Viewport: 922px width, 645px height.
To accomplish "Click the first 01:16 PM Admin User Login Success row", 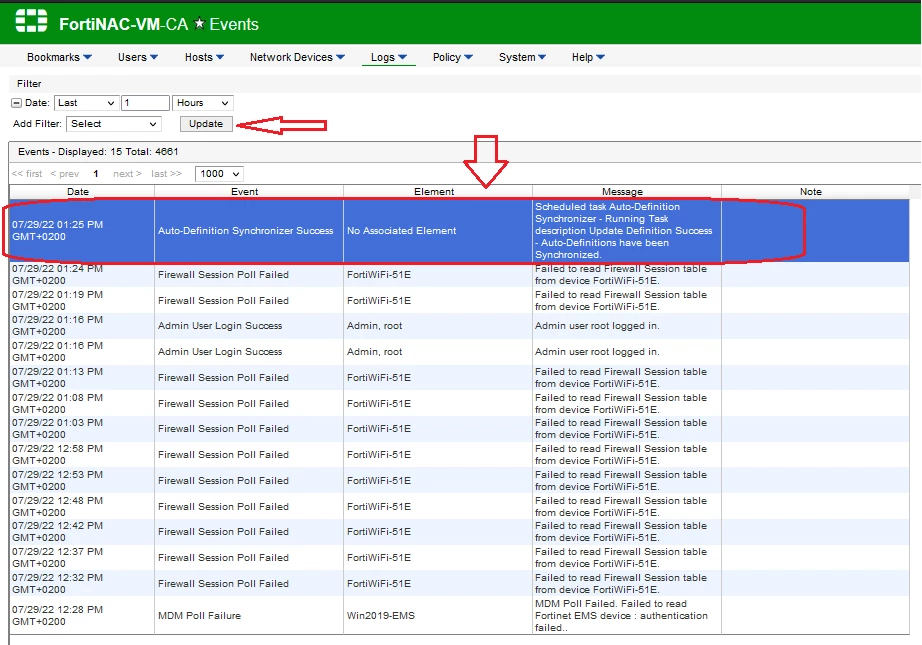I will pos(459,326).
